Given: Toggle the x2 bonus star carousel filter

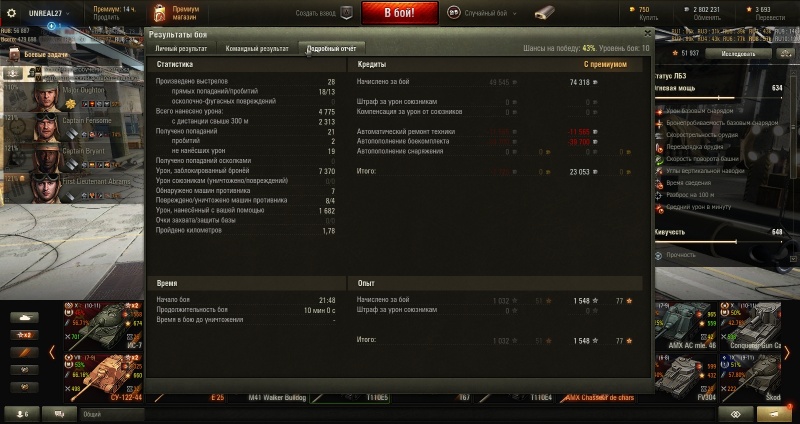Looking at the screenshot, I should coord(24,335).
